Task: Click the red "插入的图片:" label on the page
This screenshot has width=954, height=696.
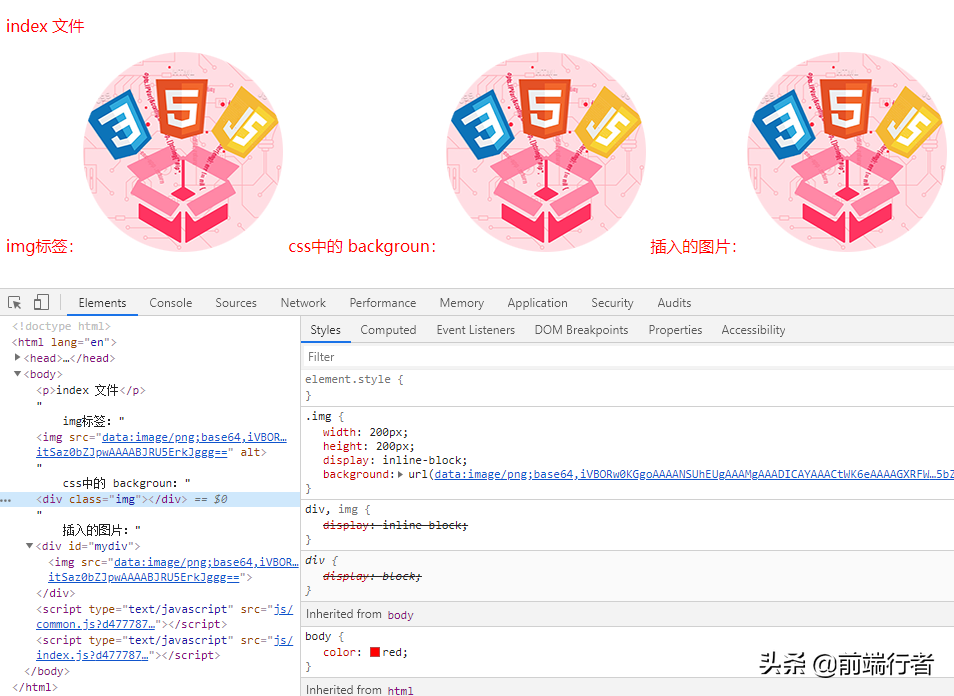Action: click(x=694, y=246)
